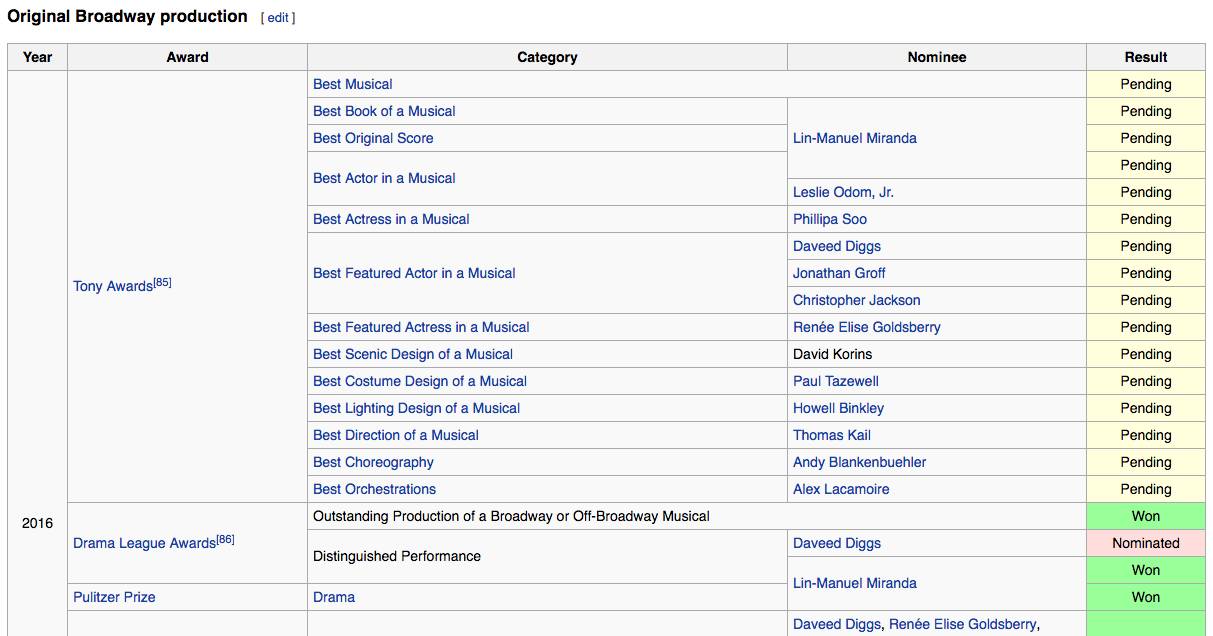Click Pending result for Best Musical
The height and width of the screenshot is (636, 1213).
pyautogui.click(x=1146, y=84)
